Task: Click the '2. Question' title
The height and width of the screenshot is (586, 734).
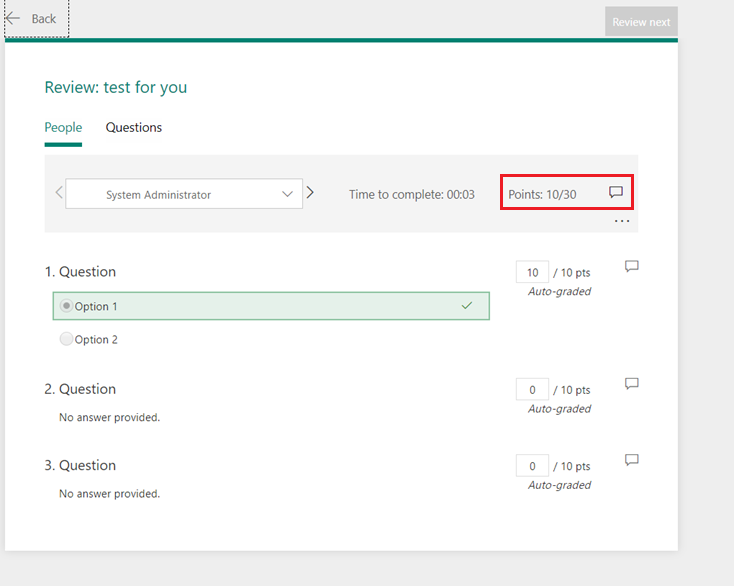Action: [x=80, y=389]
